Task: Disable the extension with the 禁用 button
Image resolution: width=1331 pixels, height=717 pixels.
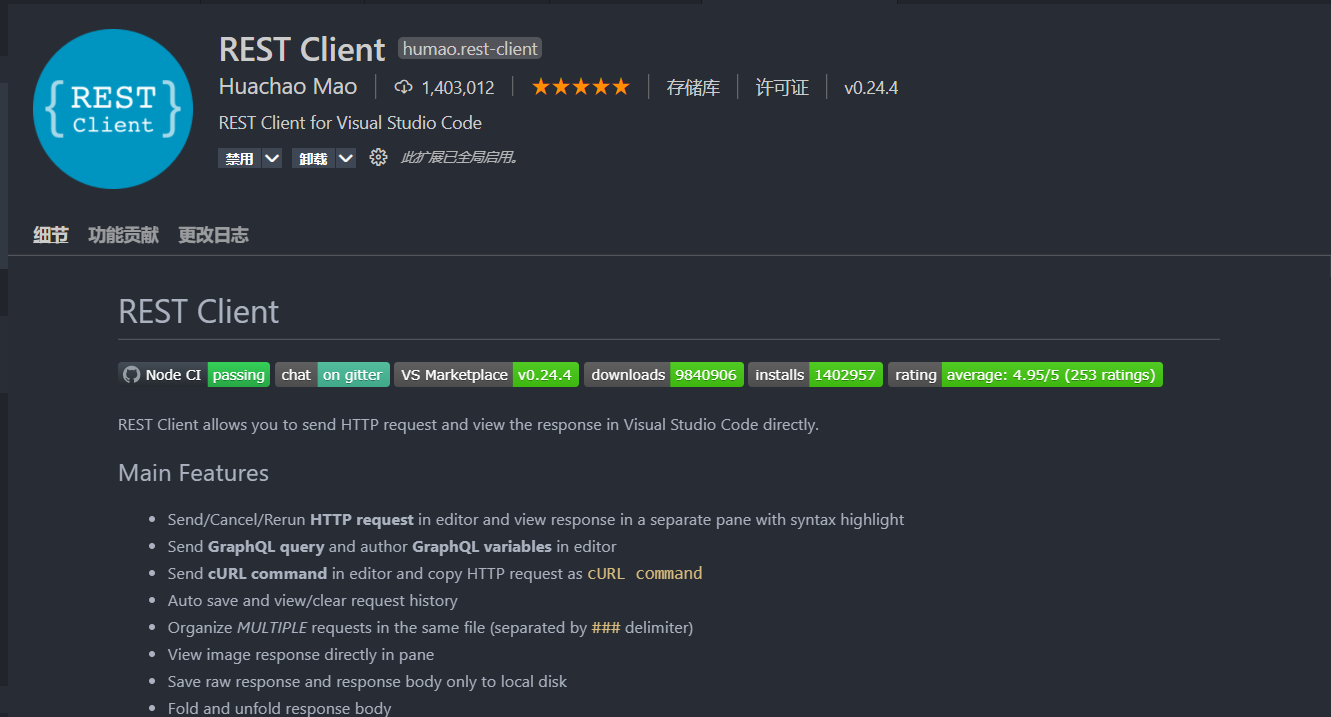Action: 239,157
